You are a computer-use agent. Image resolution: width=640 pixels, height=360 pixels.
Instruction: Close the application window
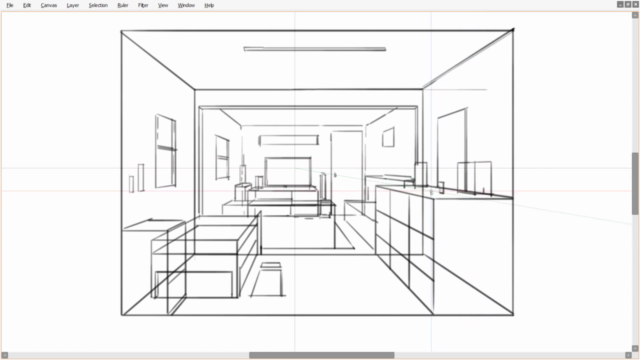coord(635,4)
